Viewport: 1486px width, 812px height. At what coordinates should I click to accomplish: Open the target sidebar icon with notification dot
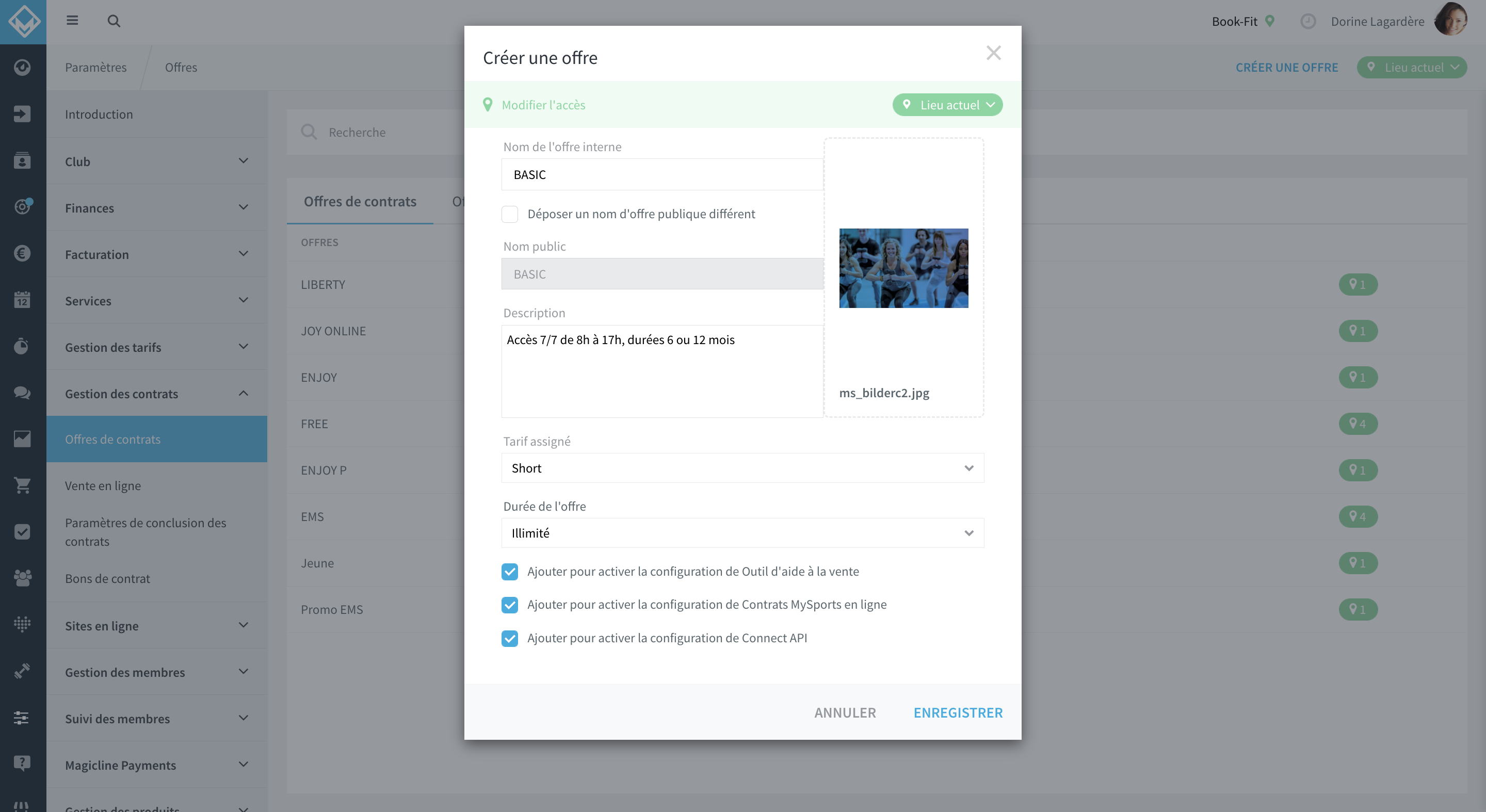pyautogui.click(x=23, y=206)
